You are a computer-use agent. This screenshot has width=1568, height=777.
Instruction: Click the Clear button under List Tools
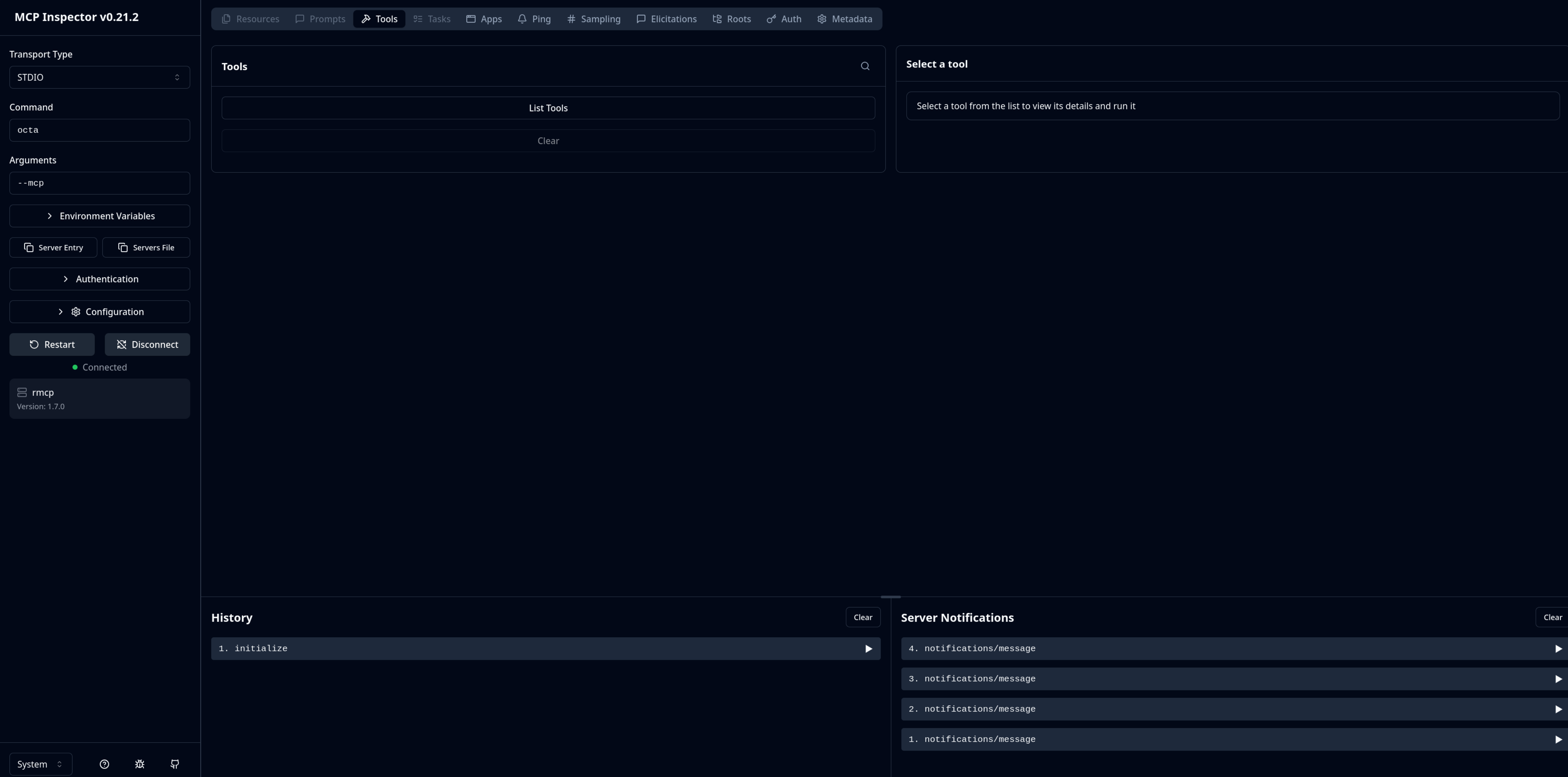click(548, 141)
